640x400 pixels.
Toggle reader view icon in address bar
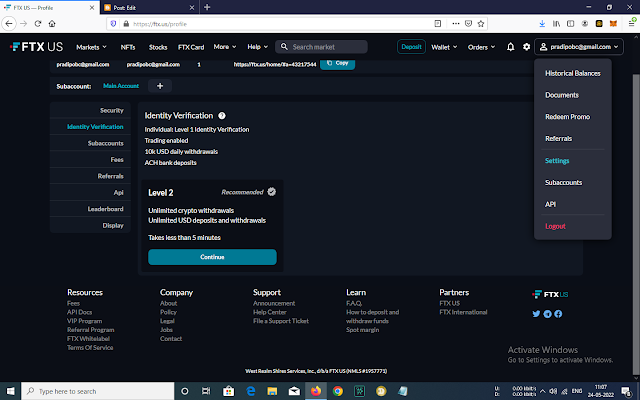click(x=438, y=24)
